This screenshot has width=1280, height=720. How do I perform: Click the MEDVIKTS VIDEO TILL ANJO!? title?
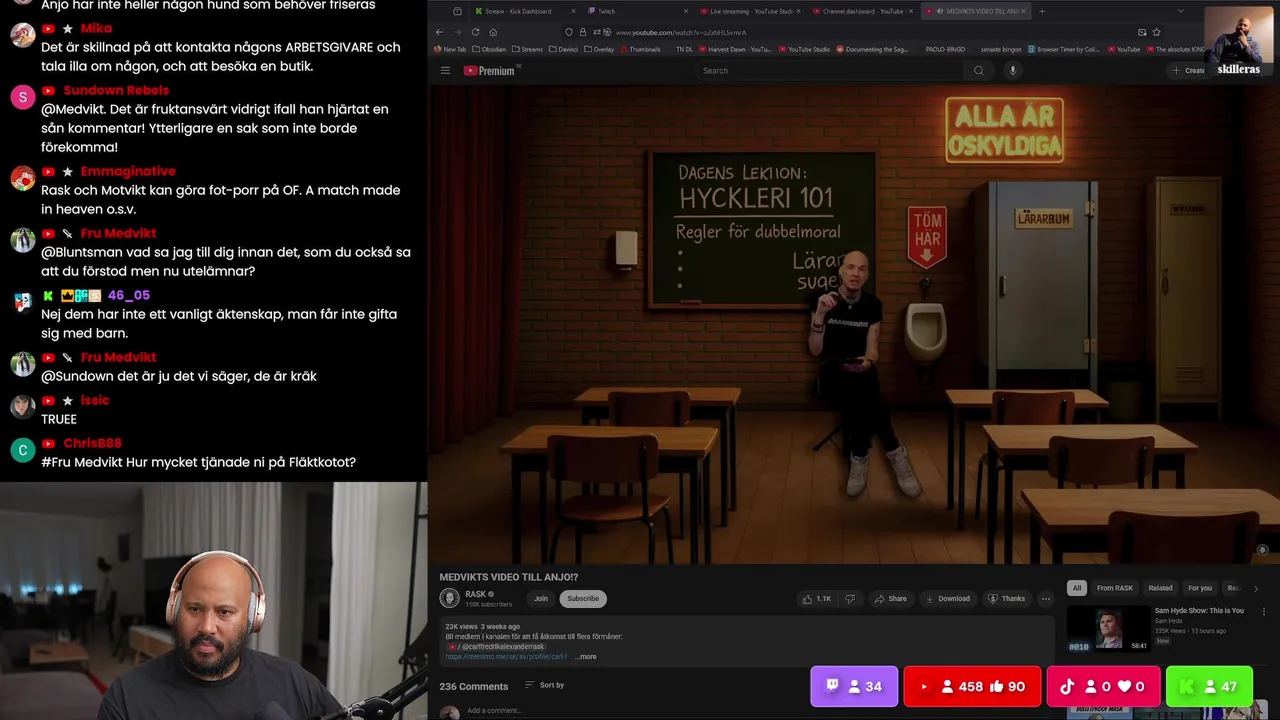[509, 577]
